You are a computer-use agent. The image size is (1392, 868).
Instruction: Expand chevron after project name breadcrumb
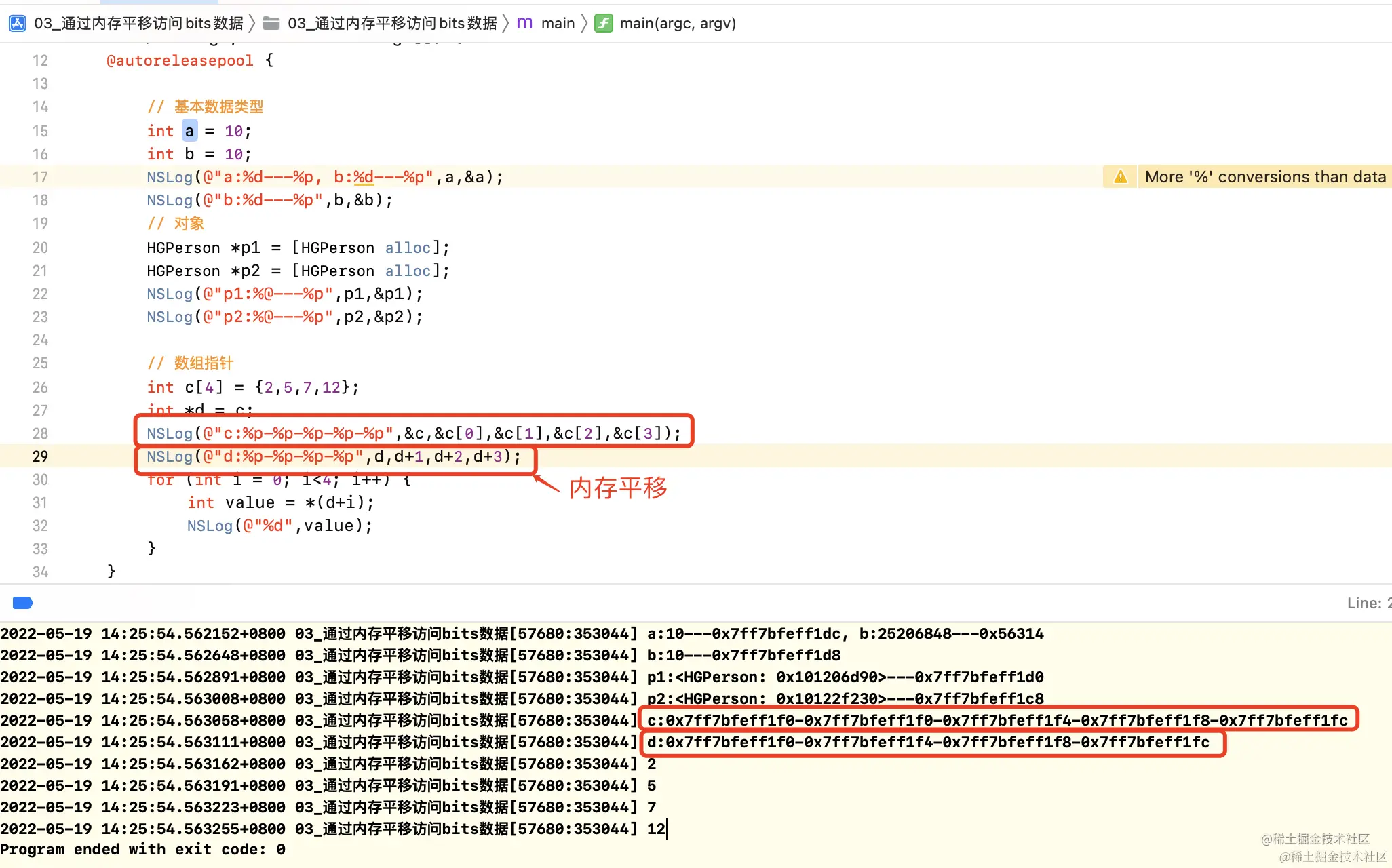(x=252, y=24)
